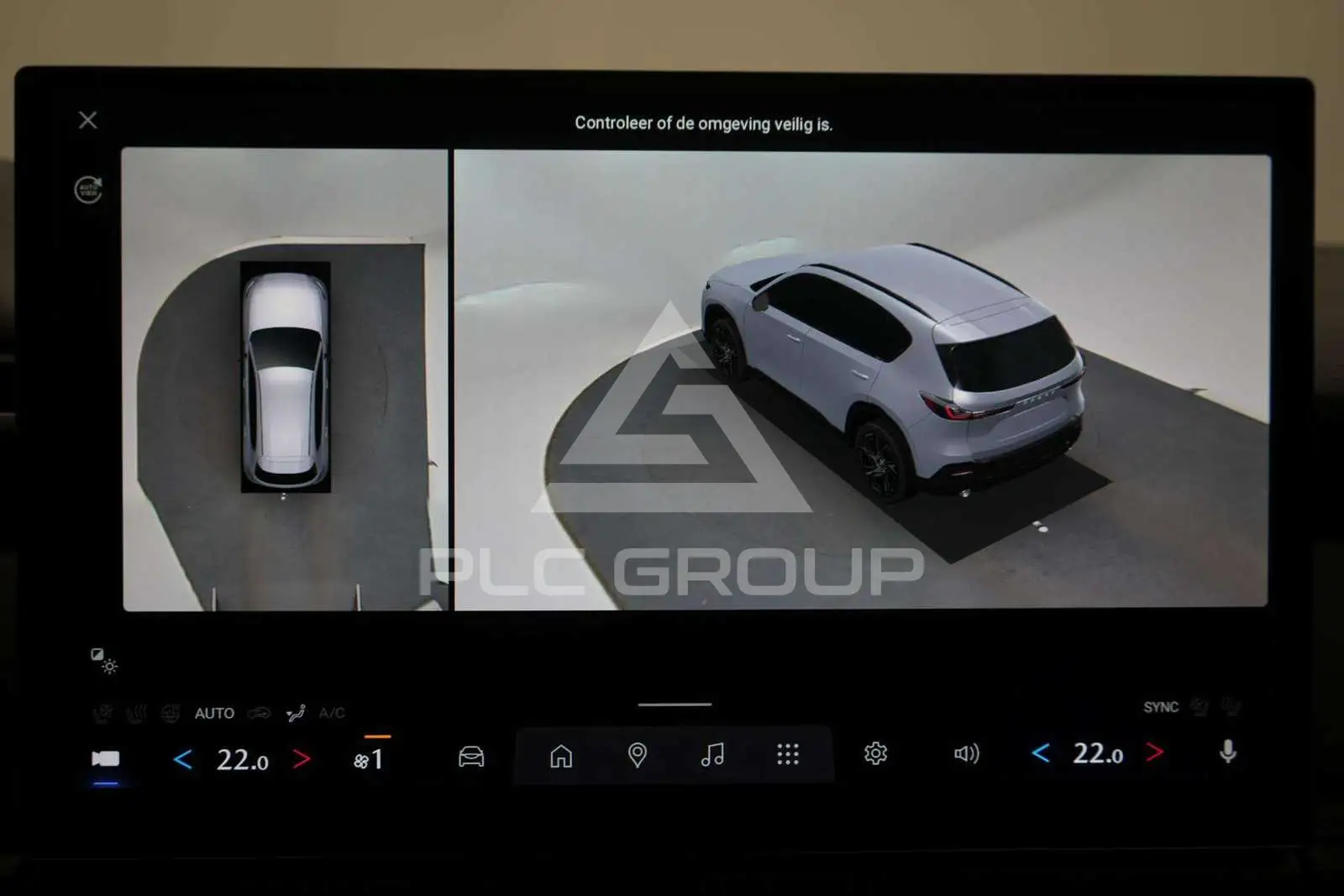Pull up the handle bar above the dock
Screen dimensions: 1344x896
675,705
